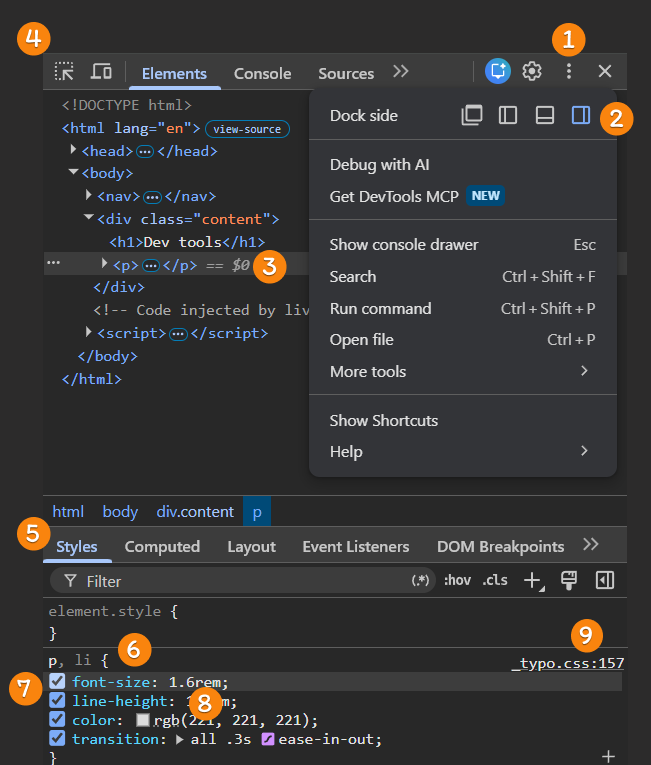Expand the nav element's collapsed ellipsis
651x765 pixels.
point(152,197)
